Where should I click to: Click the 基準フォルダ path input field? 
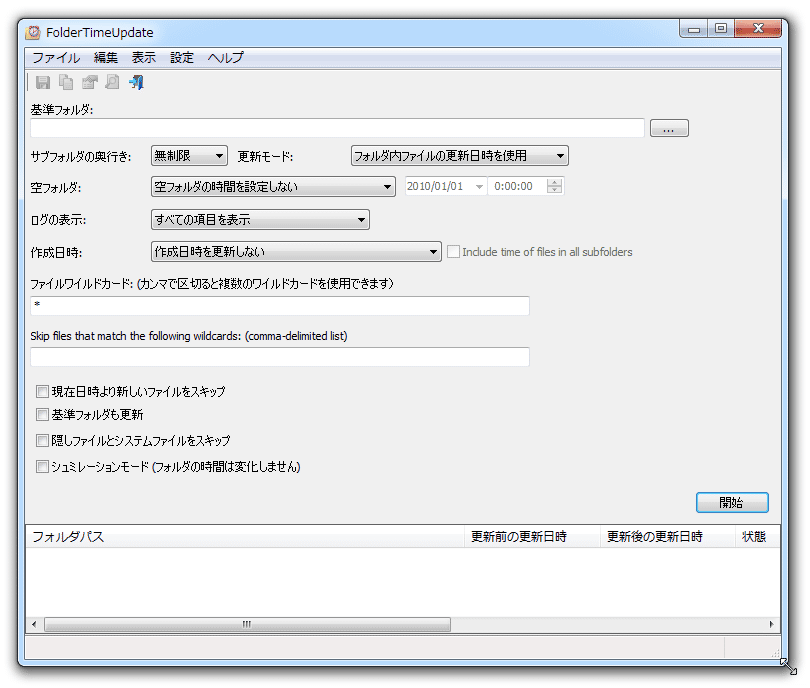(337, 128)
